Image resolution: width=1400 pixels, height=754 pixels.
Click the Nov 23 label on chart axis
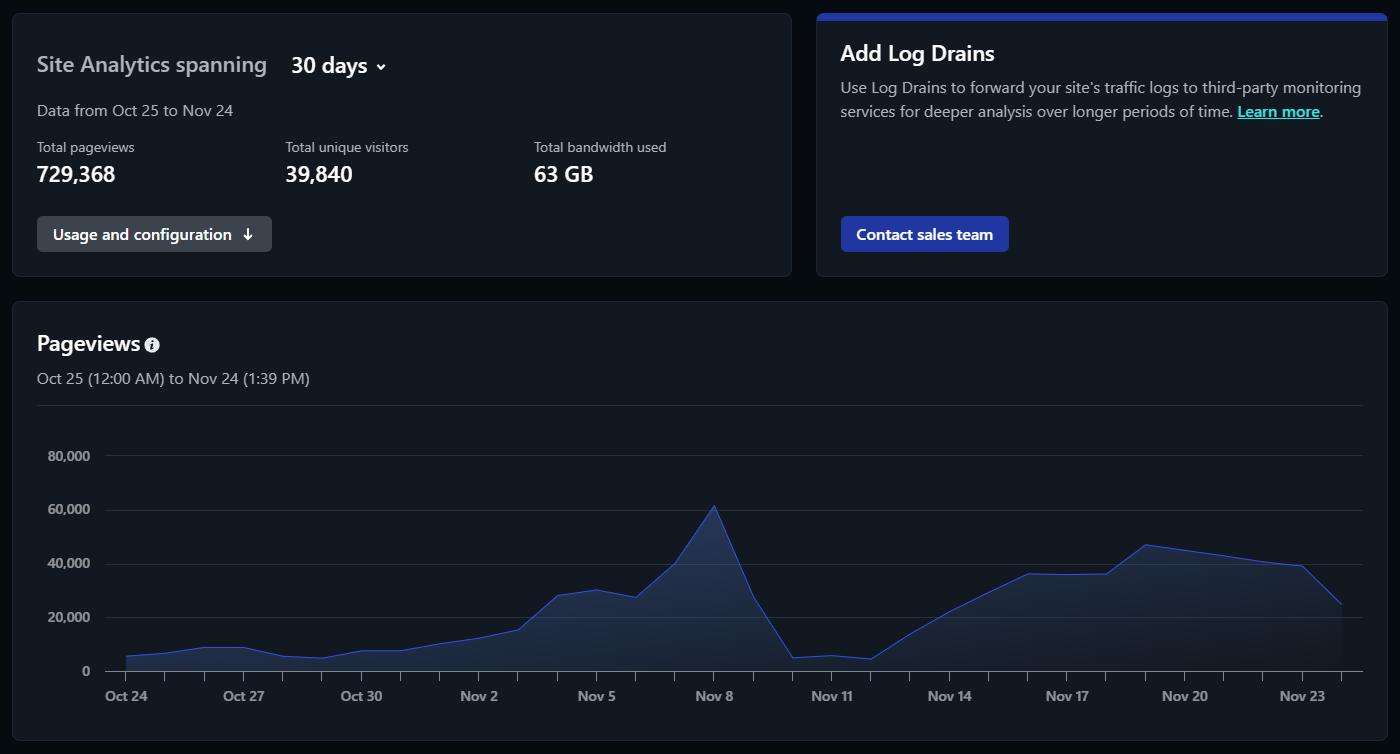1302,696
